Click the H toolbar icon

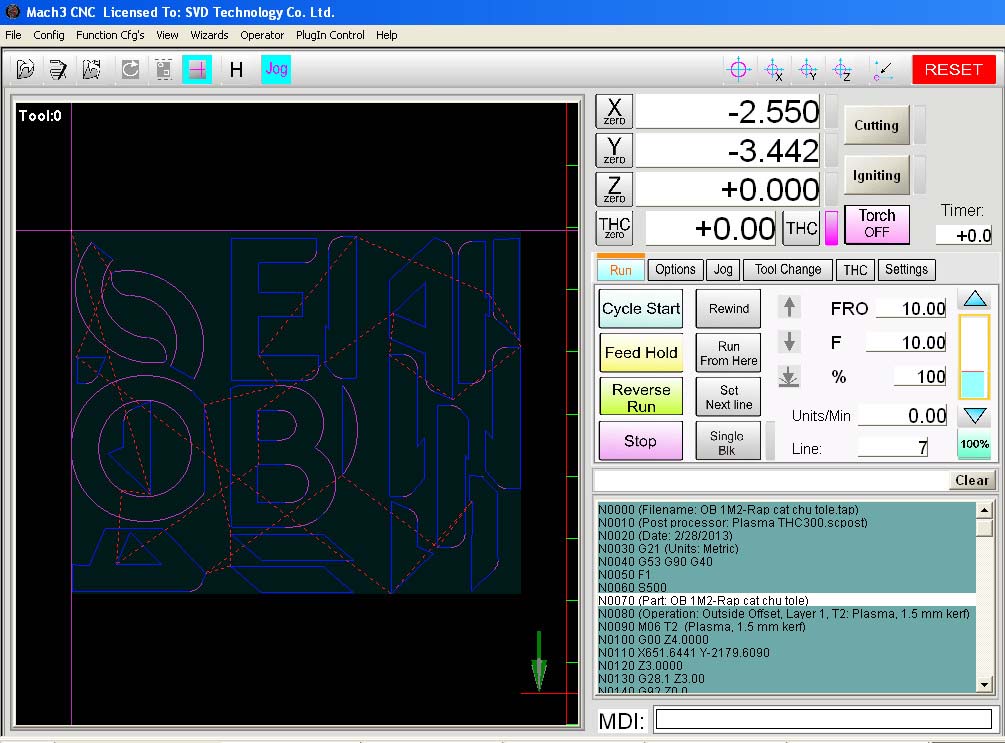(236, 69)
